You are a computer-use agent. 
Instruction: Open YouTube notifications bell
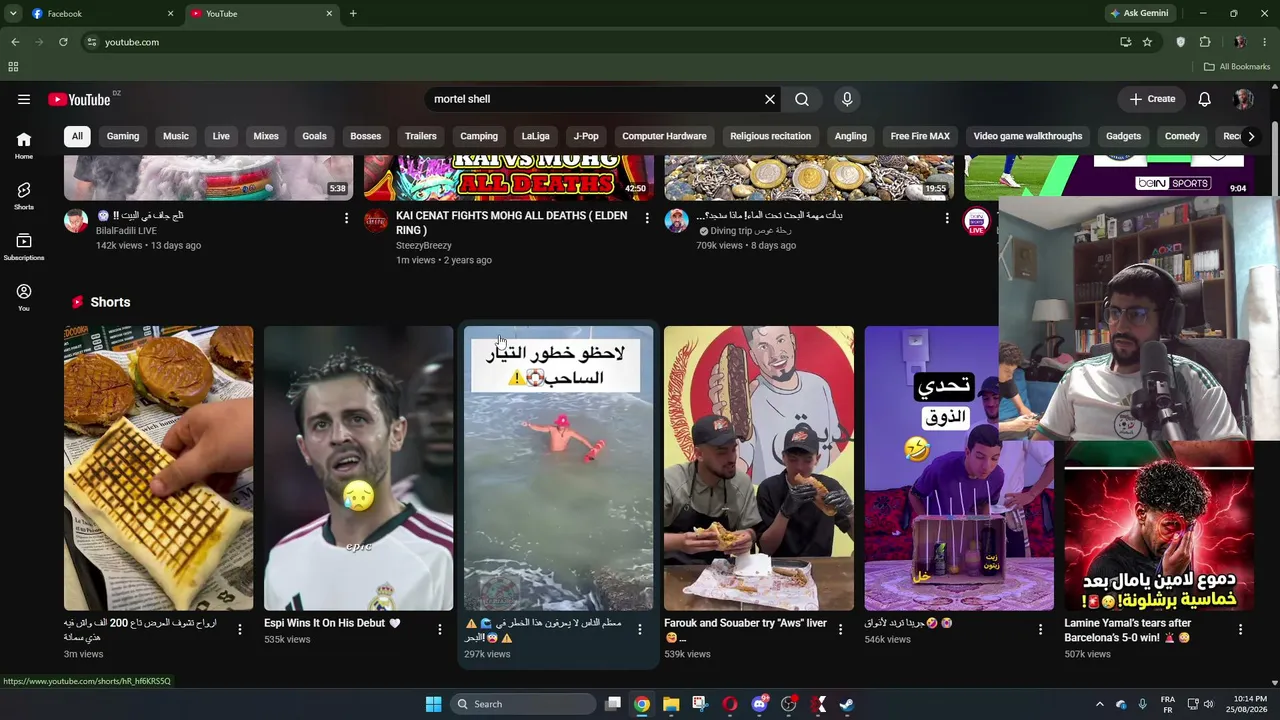pos(1205,99)
